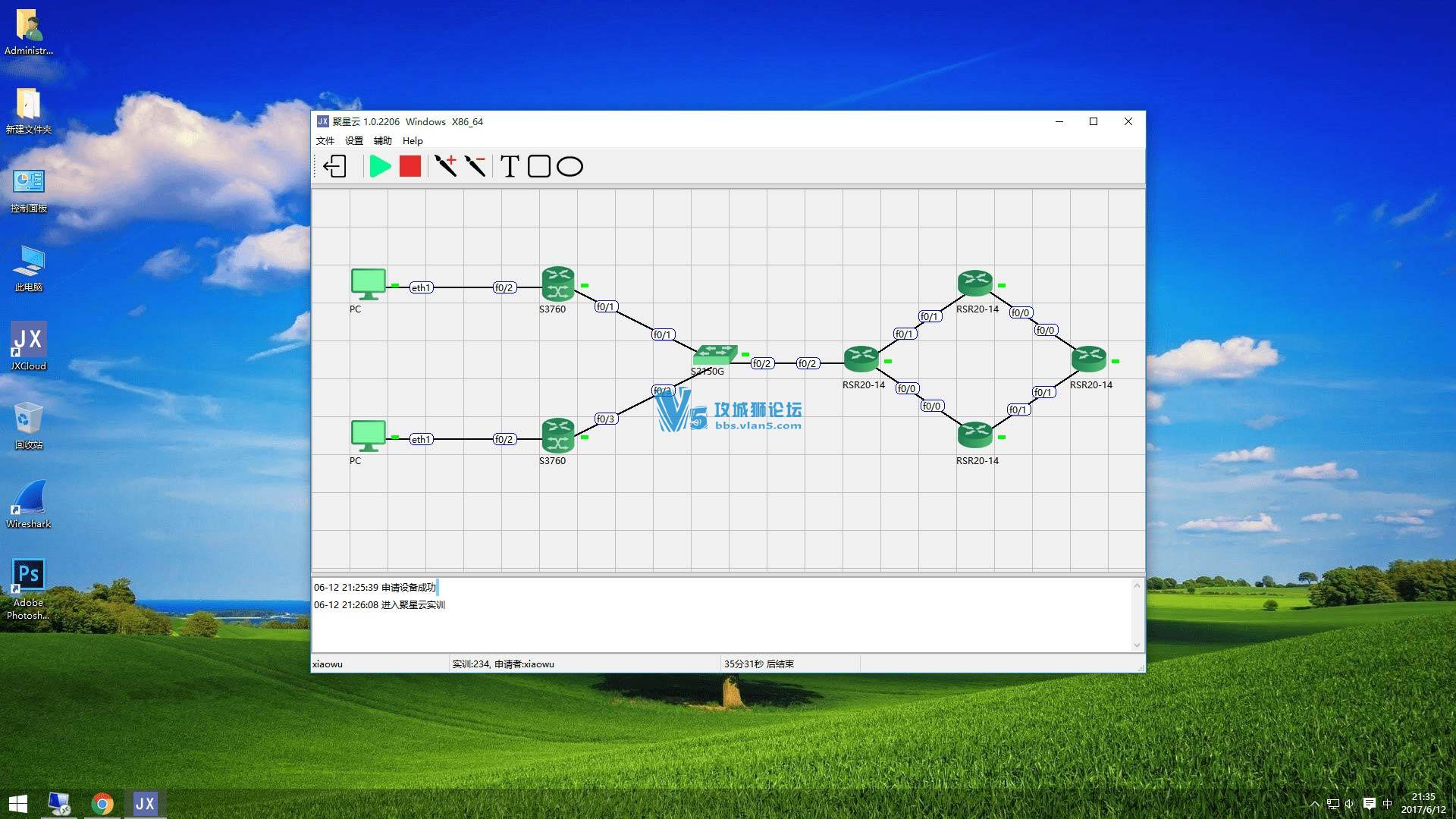
Task: Click the log panel scroll up arrow
Action: coord(1137,585)
